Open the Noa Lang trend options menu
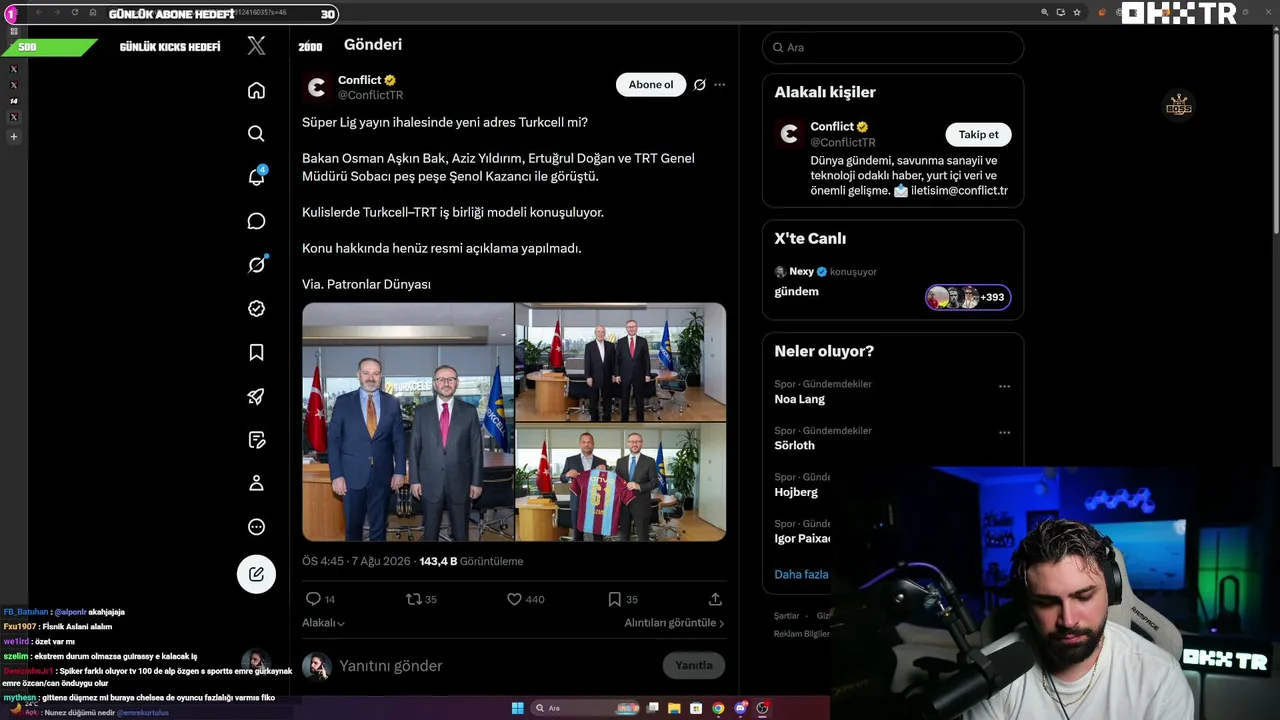 (x=1004, y=386)
